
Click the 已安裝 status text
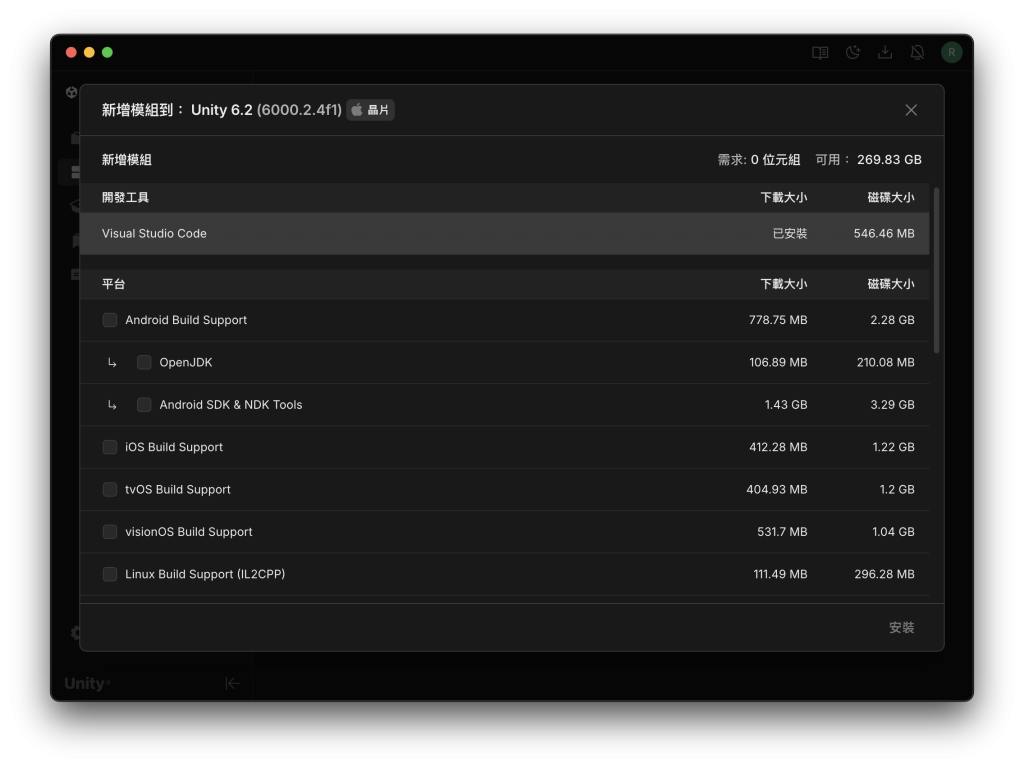pos(790,233)
